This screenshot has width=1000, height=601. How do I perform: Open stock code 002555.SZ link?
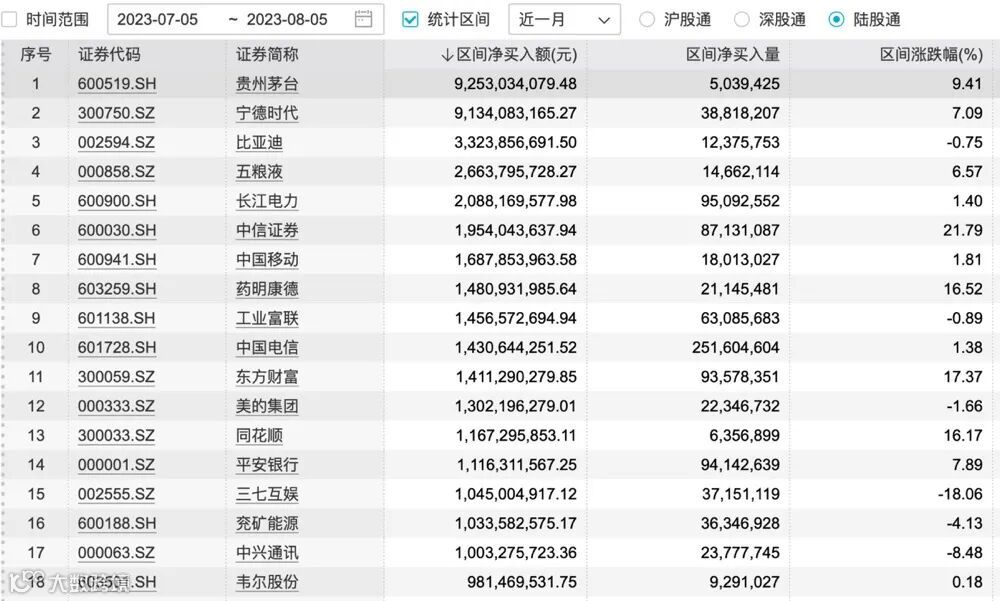click(x=116, y=495)
